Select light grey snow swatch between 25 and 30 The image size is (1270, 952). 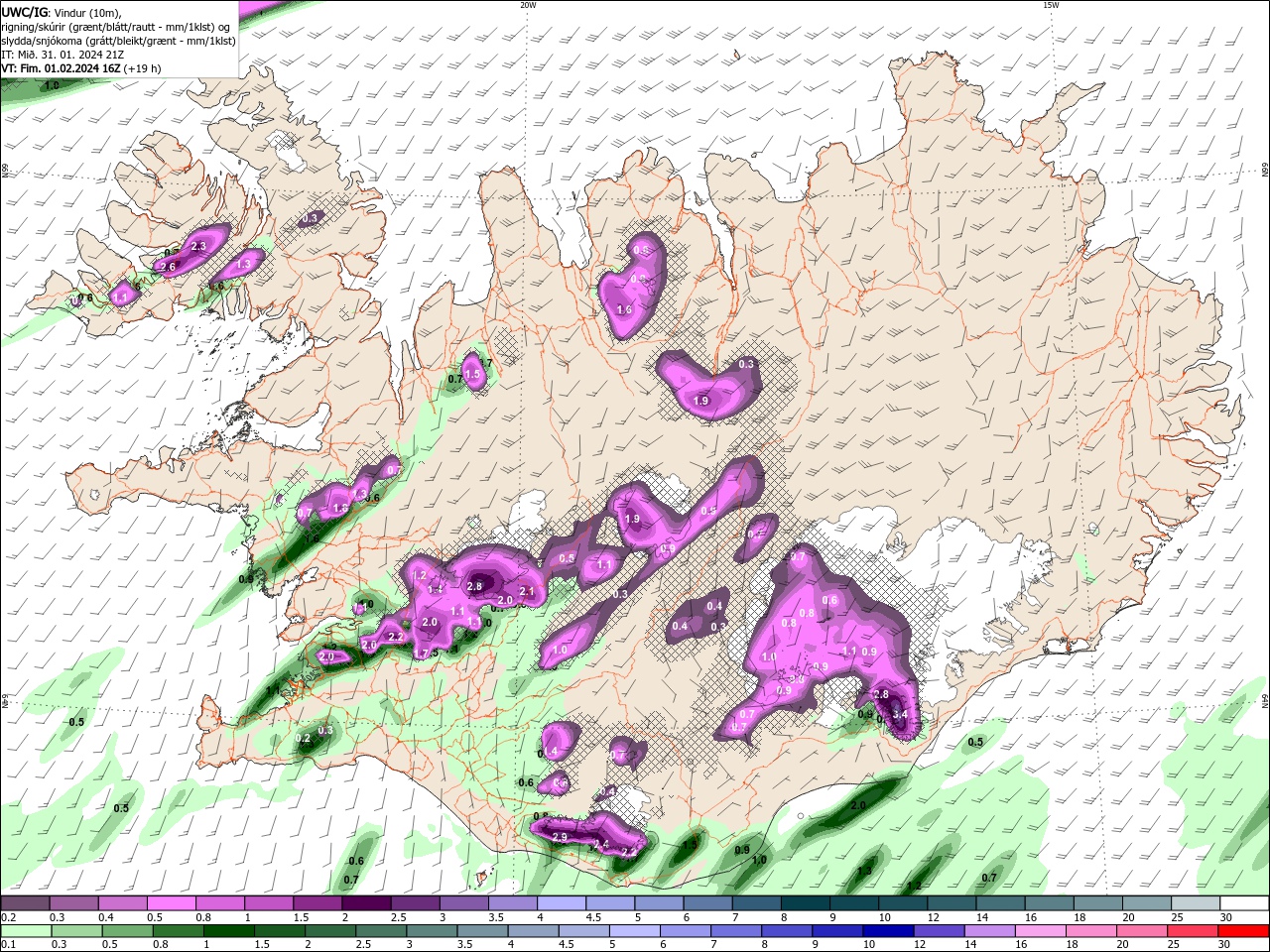pyautogui.click(x=1196, y=902)
